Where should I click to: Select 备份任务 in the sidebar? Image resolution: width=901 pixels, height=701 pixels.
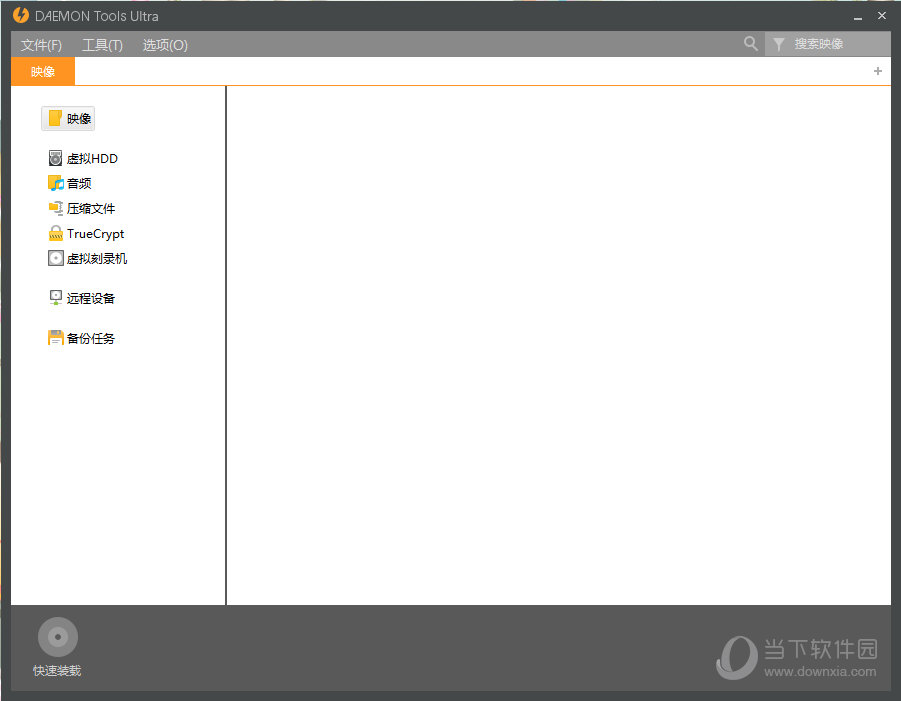point(91,338)
